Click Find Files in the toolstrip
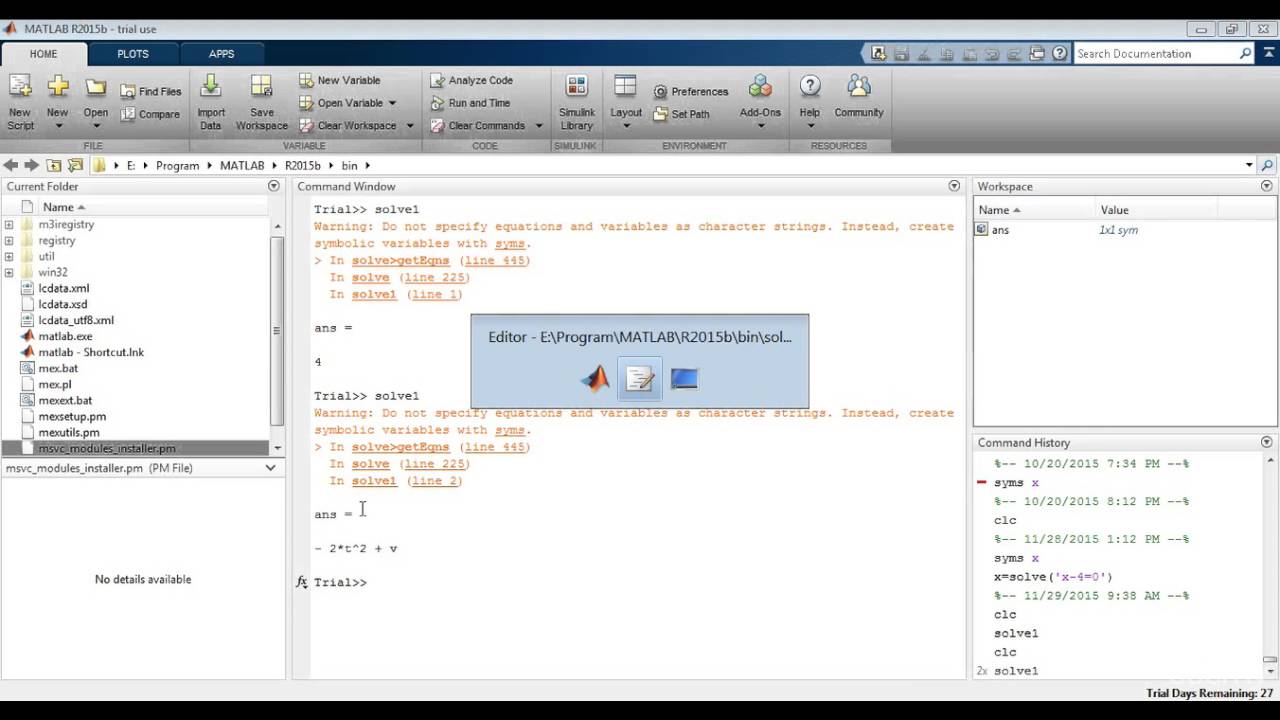The width and height of the screenshot is (1280, 720). (x=151, y=91)
